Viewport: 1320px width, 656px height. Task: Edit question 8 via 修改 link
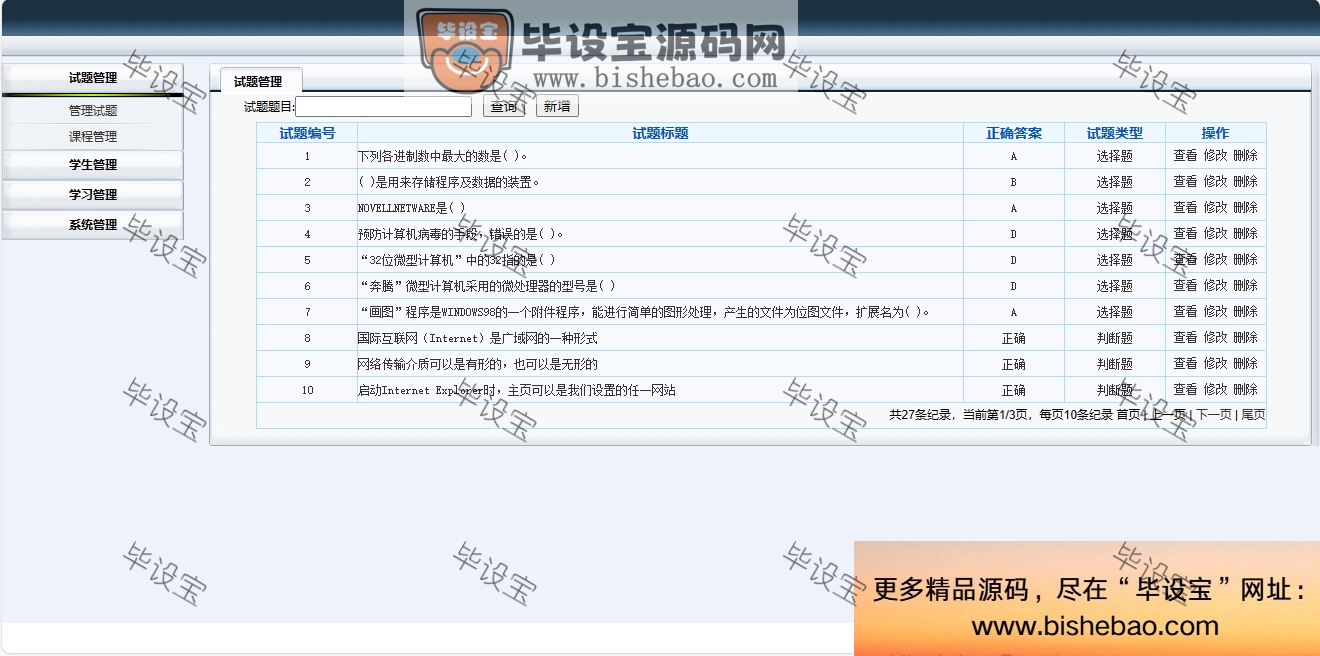point(1215,338)
